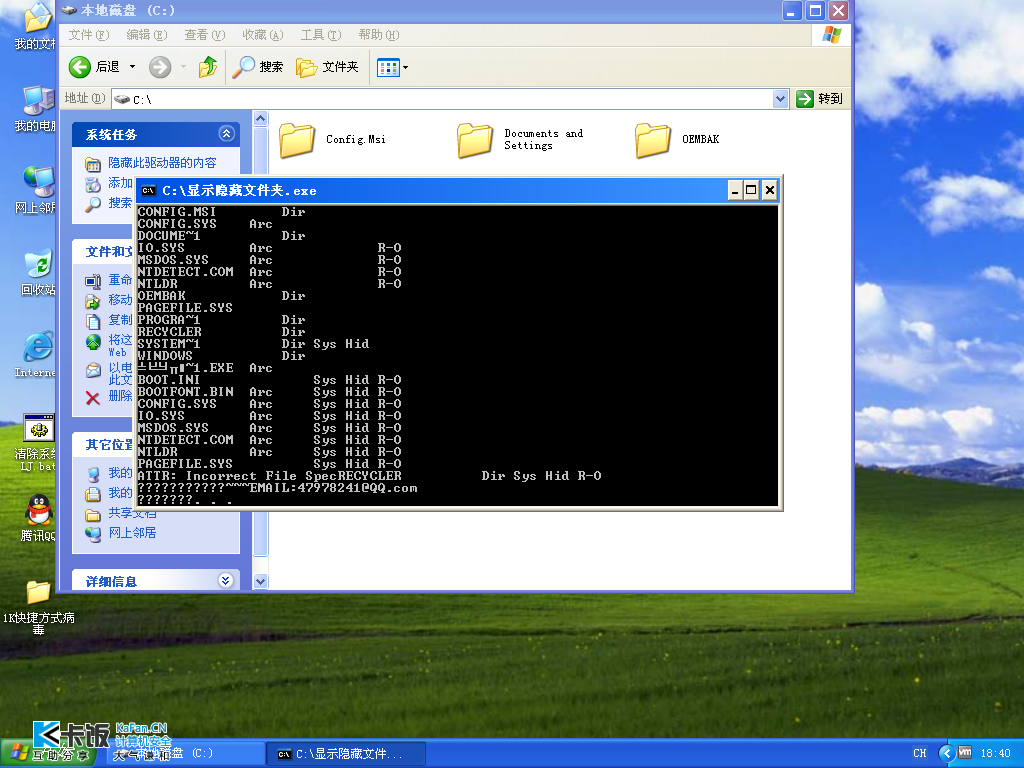This screenshot has width=1024, height=768.
Task: Click the 转到 (Go) button
Action: point(820,99)
